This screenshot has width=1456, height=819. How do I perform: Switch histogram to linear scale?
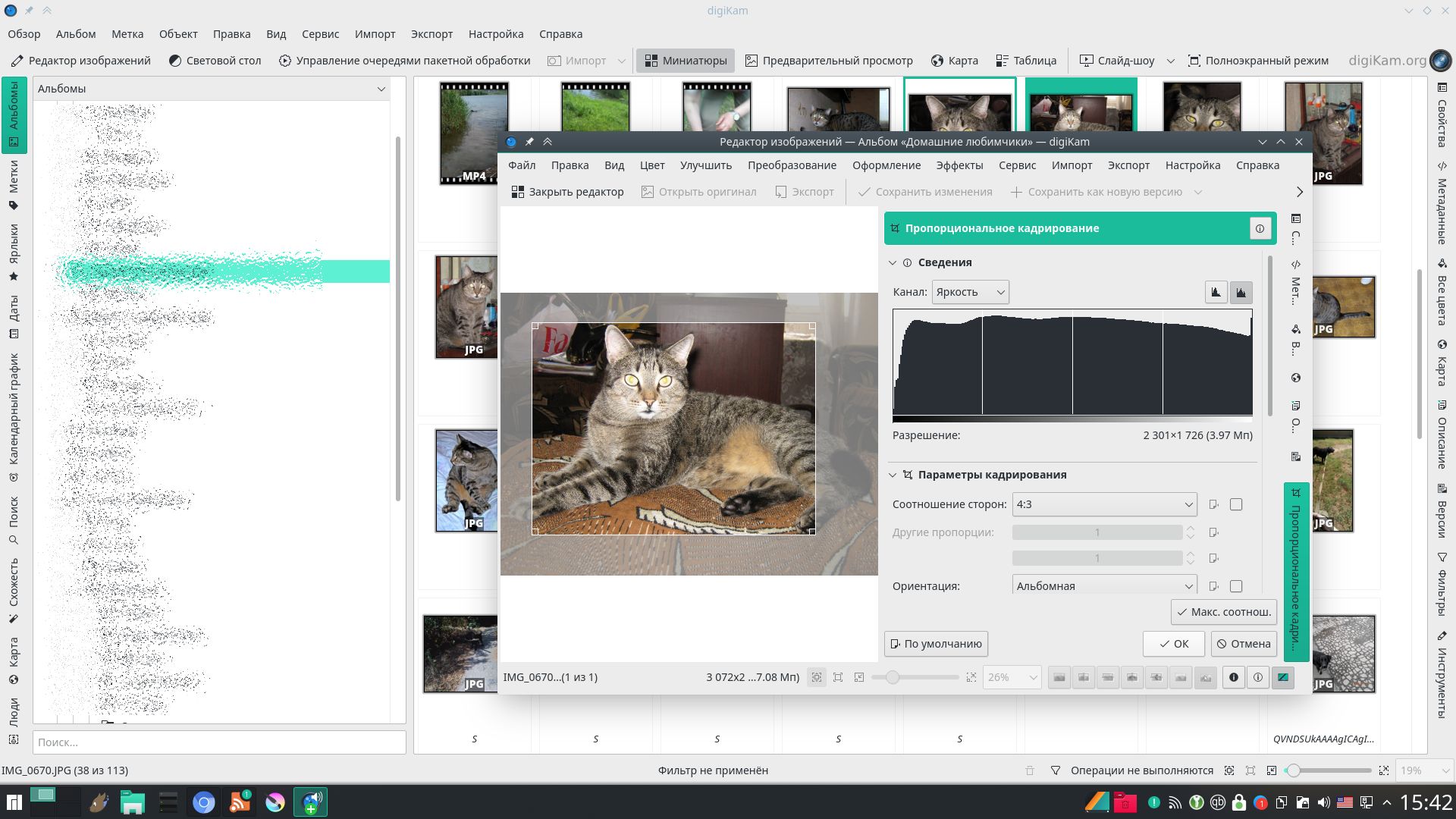[1216, 292]
